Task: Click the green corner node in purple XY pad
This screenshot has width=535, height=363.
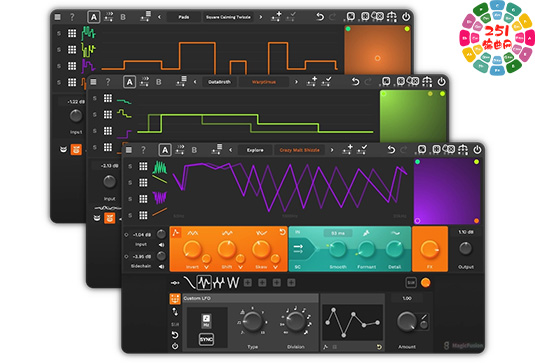Action: (x=417, y=162)
